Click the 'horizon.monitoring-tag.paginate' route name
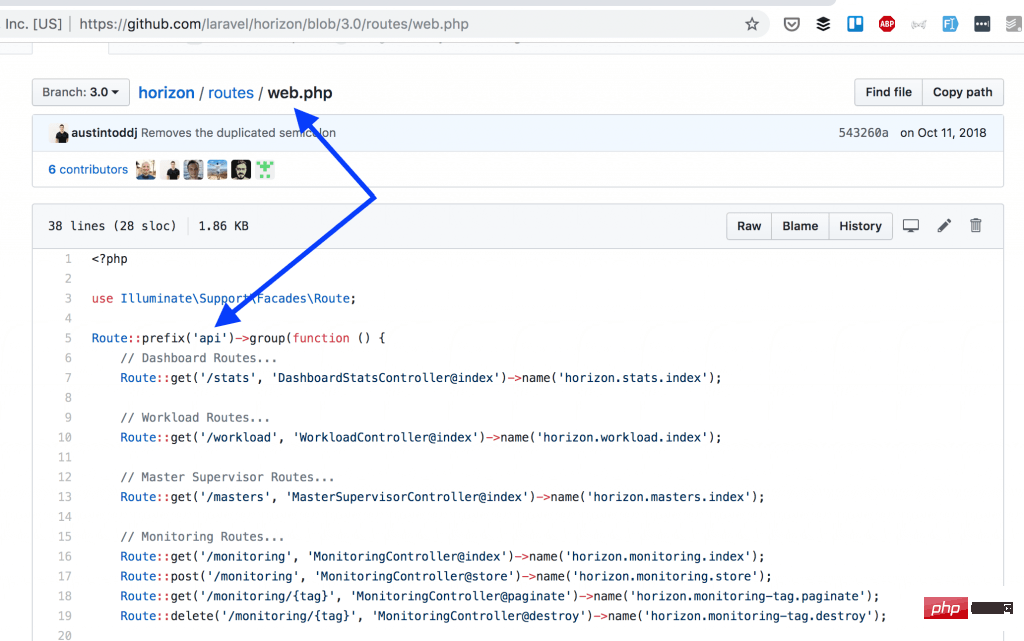 point(748,596)
